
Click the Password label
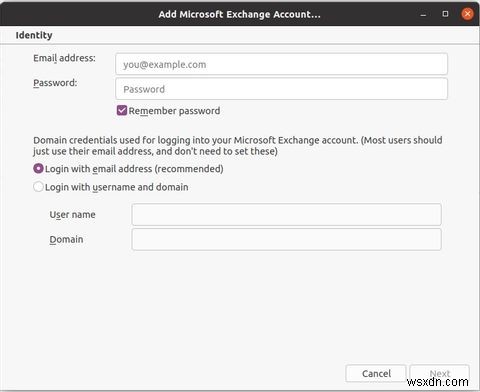click(x=55, y=83)
